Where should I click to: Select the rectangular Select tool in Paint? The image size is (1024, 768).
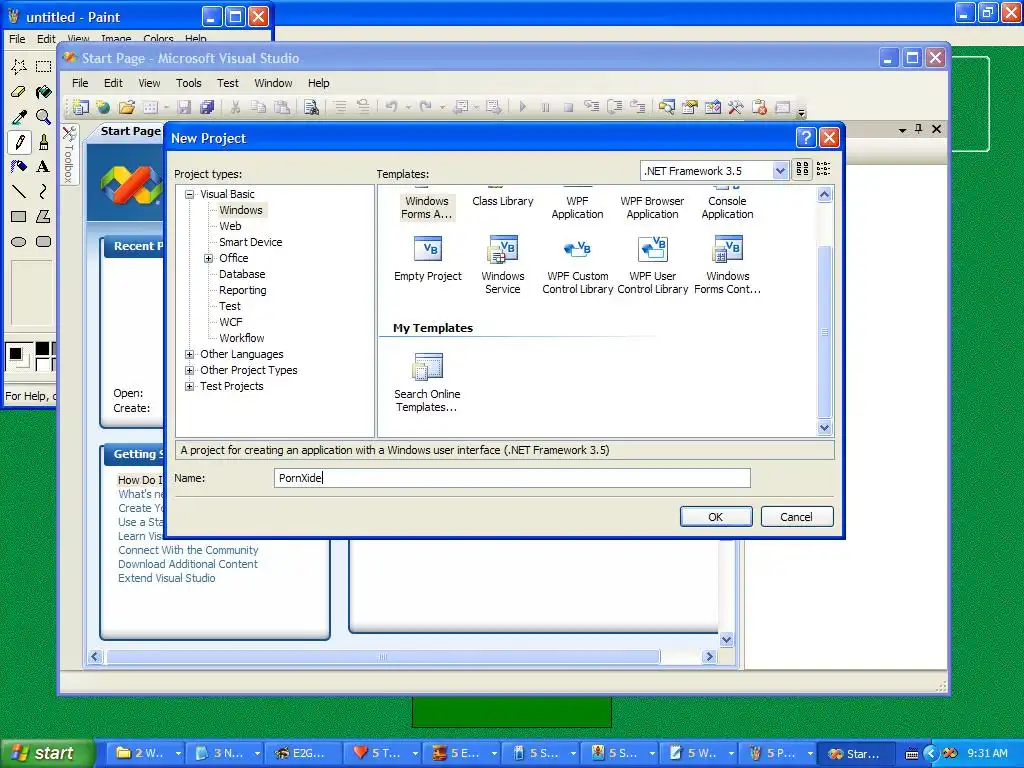click(x=44, y=66)
